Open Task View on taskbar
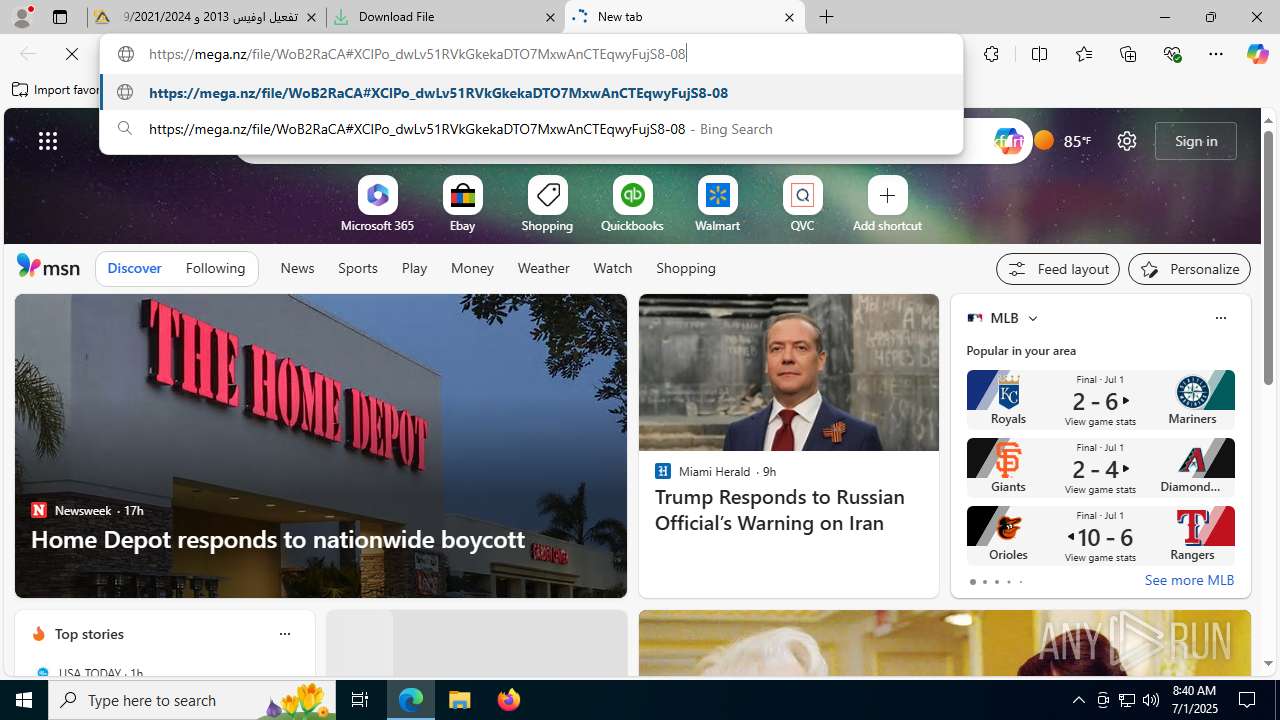Viewport: 1280px width, 720px height. (x=360, y=700)
